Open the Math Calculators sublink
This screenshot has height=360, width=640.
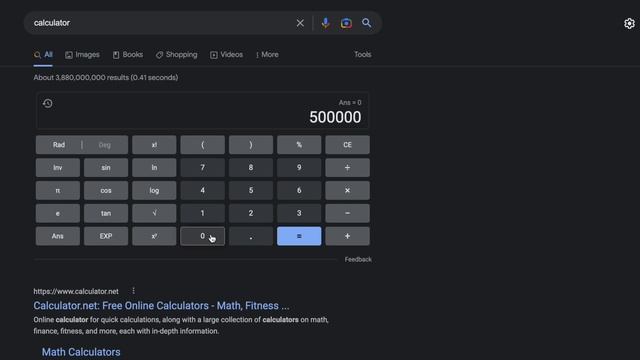click(x=81, y=352)
